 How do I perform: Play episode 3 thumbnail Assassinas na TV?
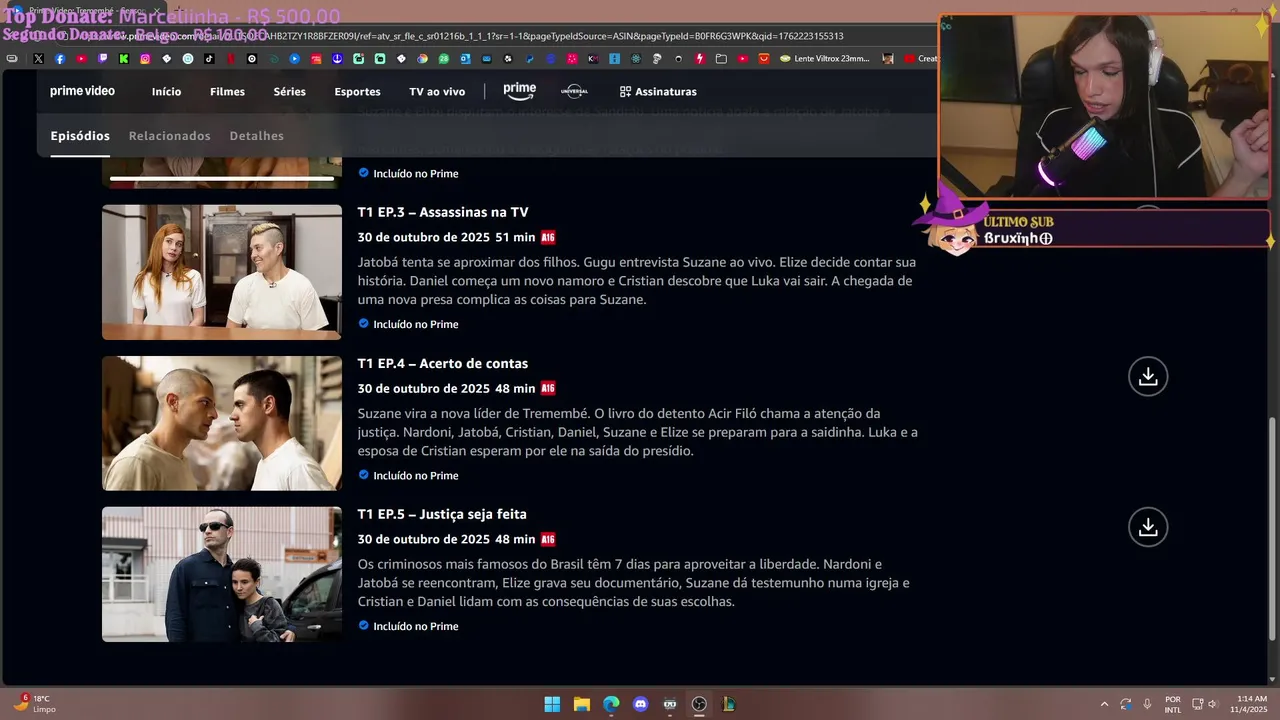click(222, 272)
